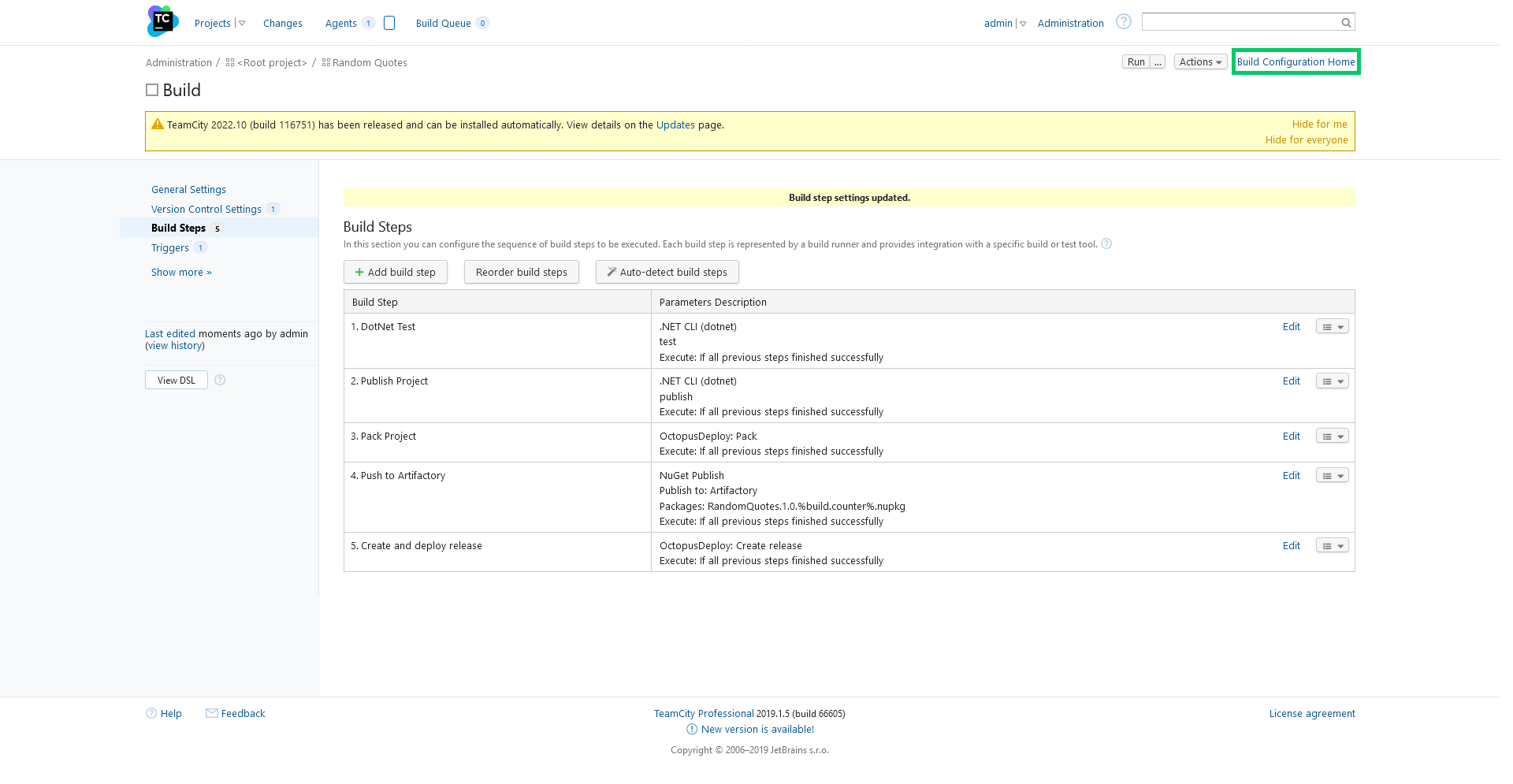Open the Changes page
1513x784 pixels.
[283, 24]
